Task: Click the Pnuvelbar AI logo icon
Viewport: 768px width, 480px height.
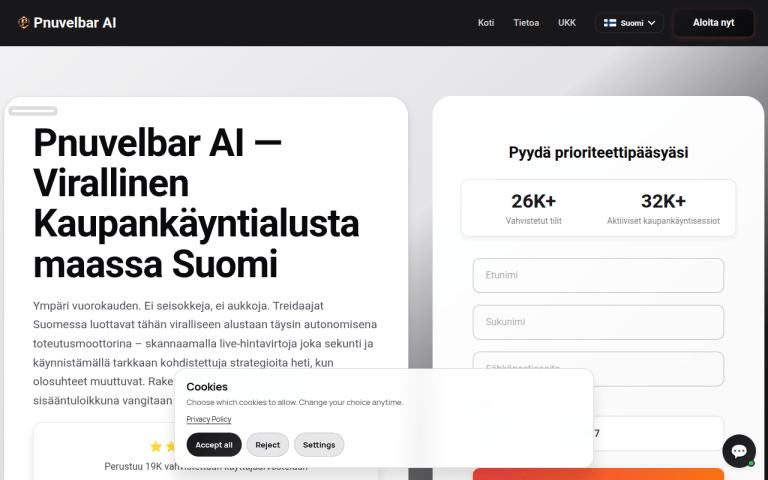Action: (x=24, y=23)
